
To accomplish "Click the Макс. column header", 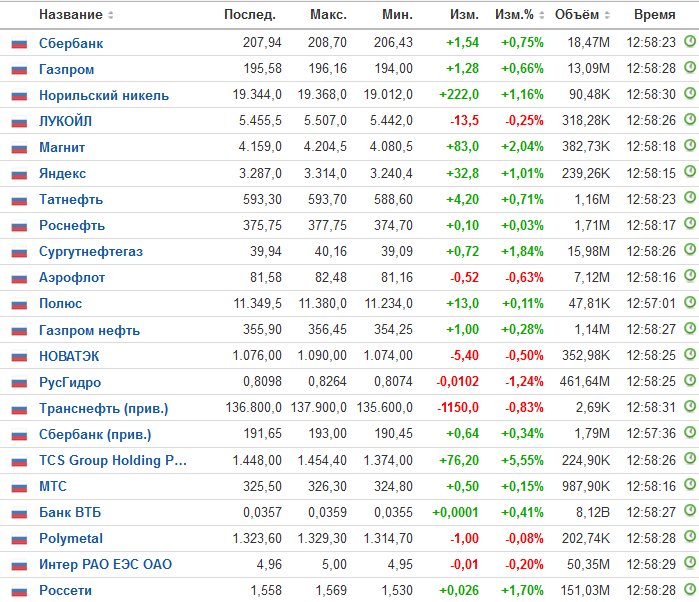I will [328, 15].
